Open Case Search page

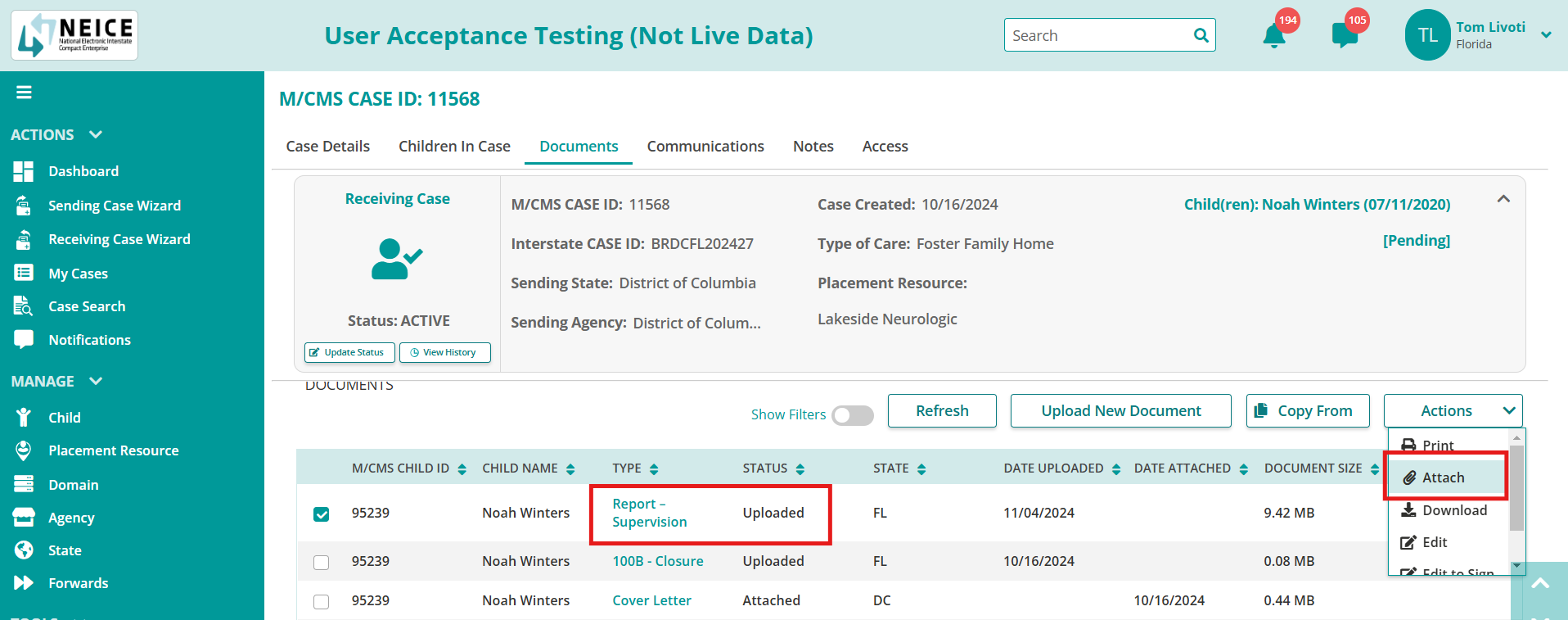(87, 306)
